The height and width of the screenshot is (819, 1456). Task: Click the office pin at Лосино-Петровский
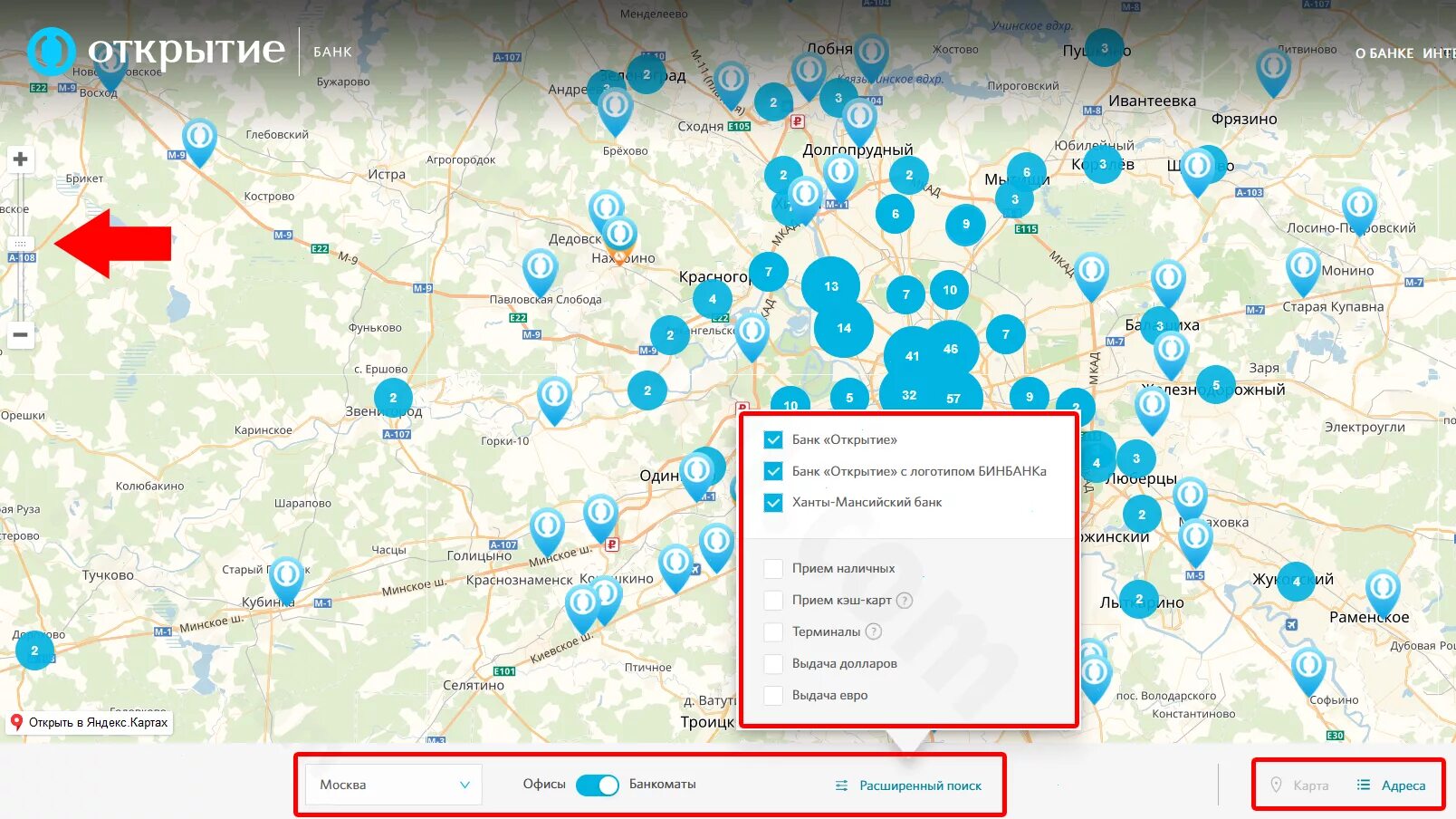1359,210
